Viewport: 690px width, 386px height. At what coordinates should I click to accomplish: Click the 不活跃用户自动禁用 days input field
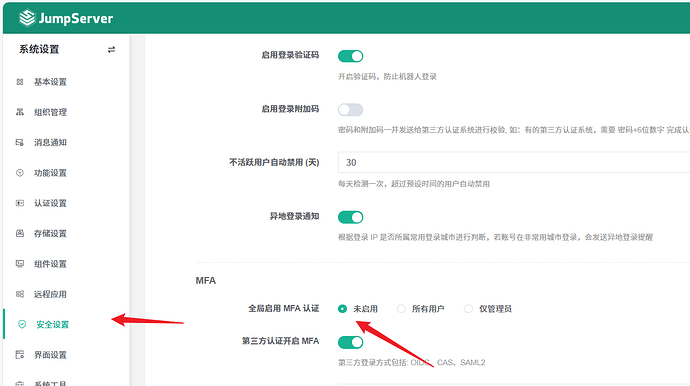(x=514, y=162)
